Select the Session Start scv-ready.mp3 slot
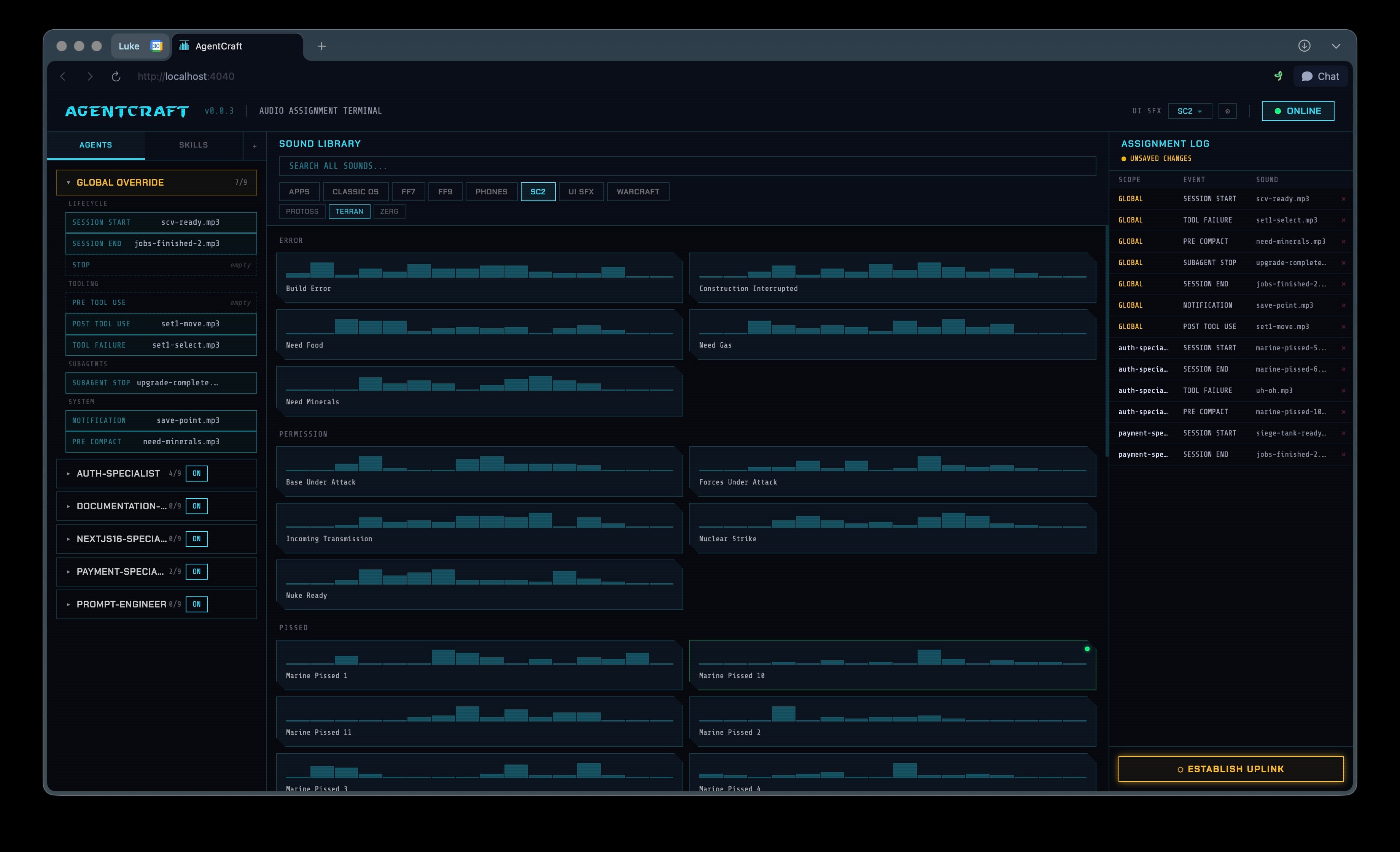The width and height of the screenshot is (1400, 852). (x=161, y=223)
